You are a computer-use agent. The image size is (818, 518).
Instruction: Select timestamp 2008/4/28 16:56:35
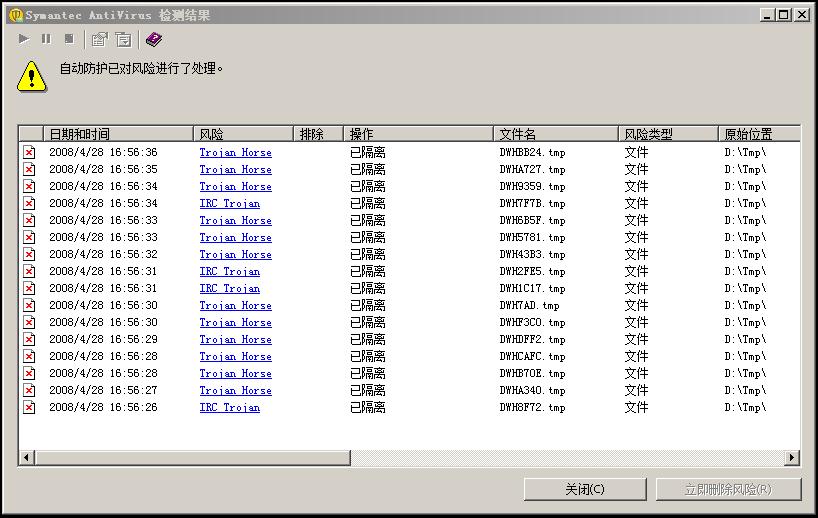pos(103,170)
